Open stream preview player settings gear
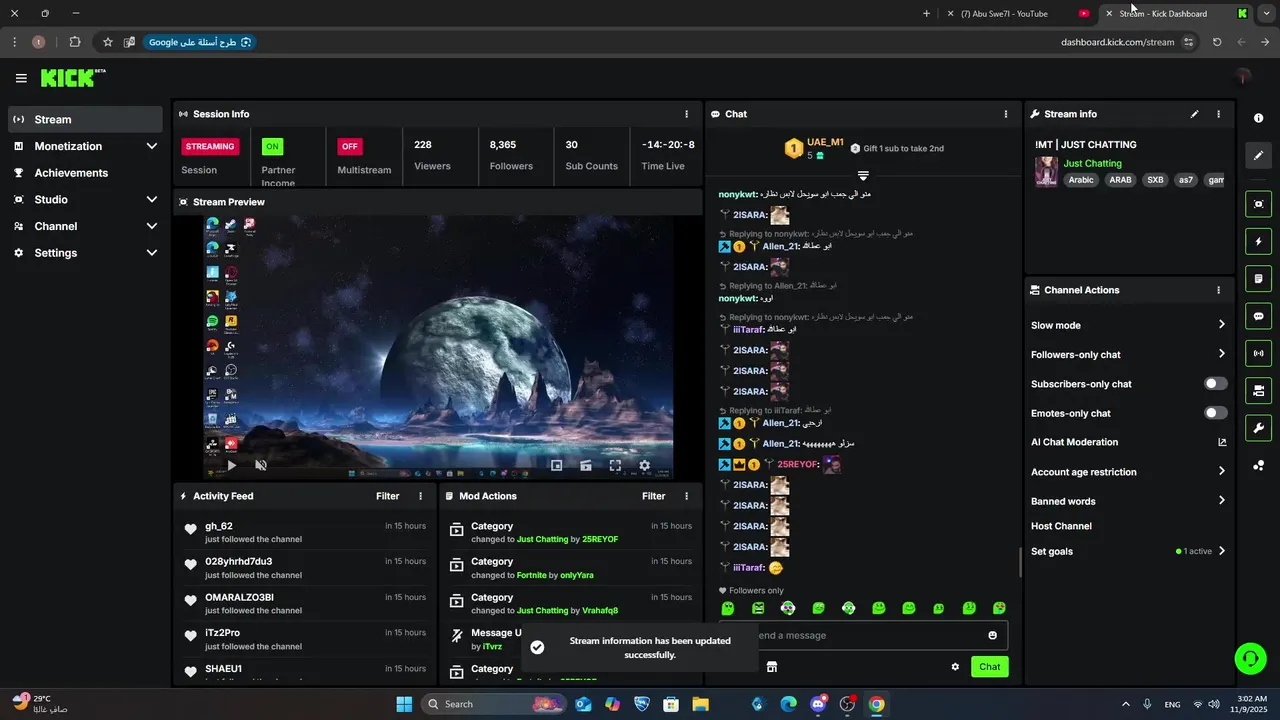 (x=644, y=465)
